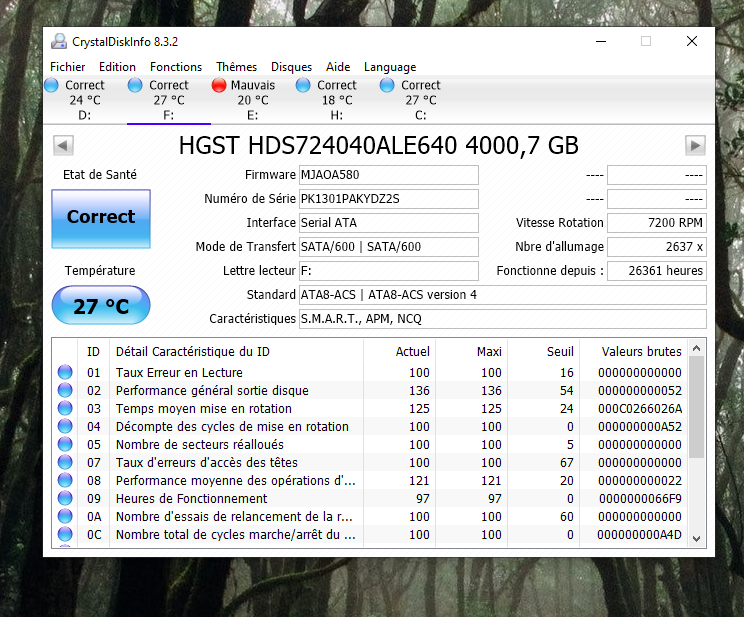
Task: Click status orb for attribute 08
Action: (65, 480)
